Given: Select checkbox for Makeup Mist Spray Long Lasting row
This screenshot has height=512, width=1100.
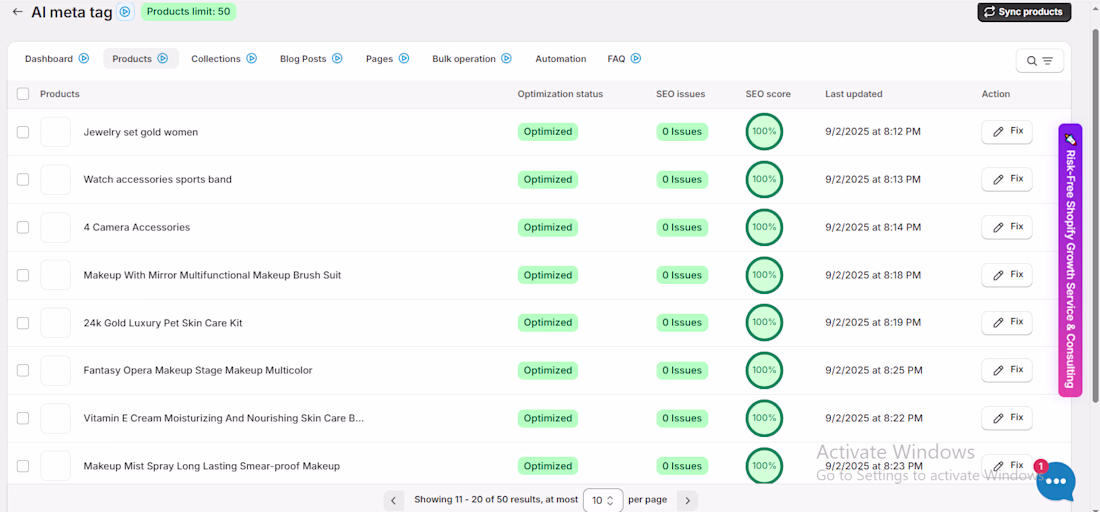Looking at the screenshot, I should click(23, 466).
